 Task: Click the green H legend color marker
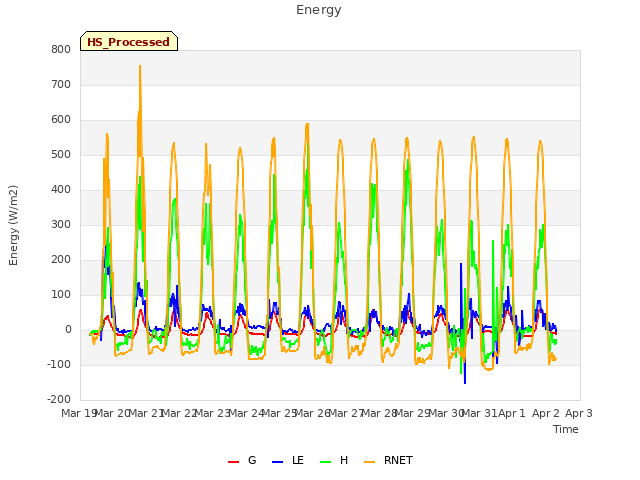coord(325,462)
